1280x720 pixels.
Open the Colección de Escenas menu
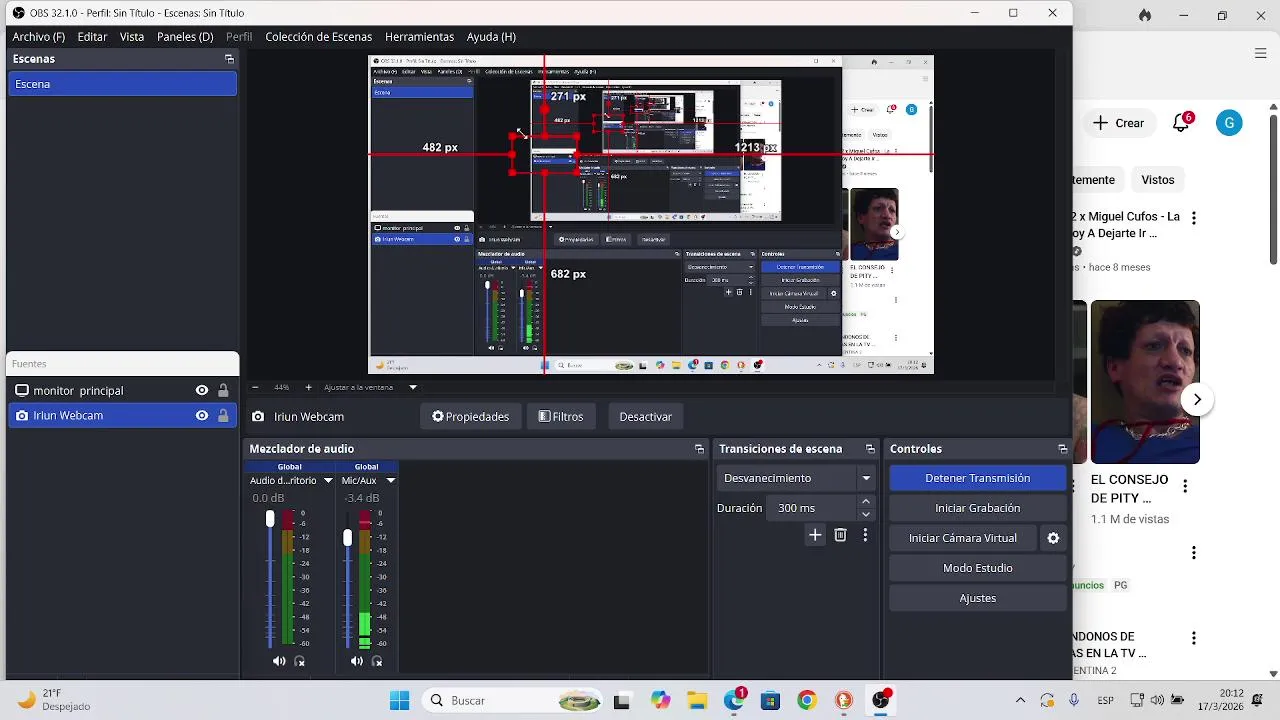point(318,36)
